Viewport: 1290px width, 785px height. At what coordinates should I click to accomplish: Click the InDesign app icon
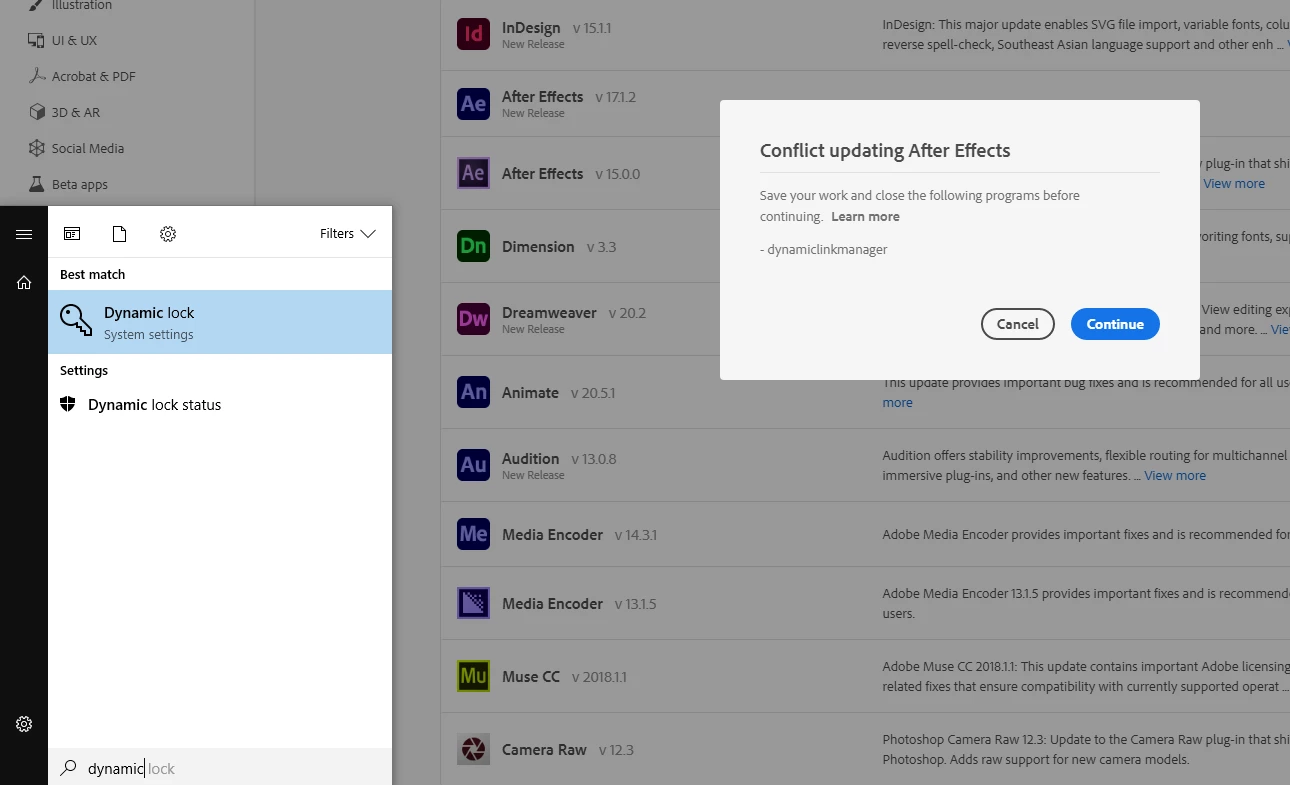click(x=473, y=34)
